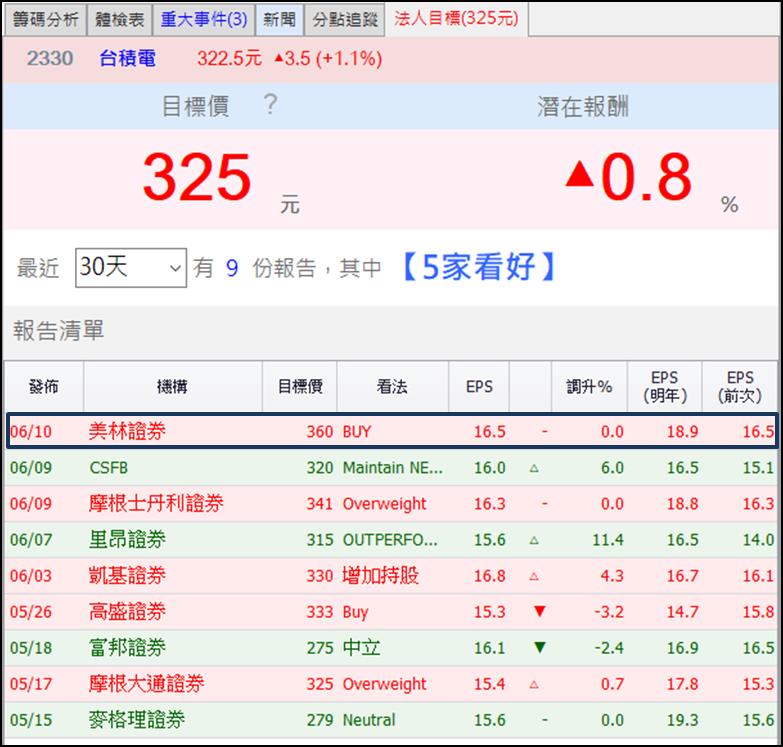Open the 籌碼分析 tab
This screenshot has width=783, height=747.
[45, 19]
